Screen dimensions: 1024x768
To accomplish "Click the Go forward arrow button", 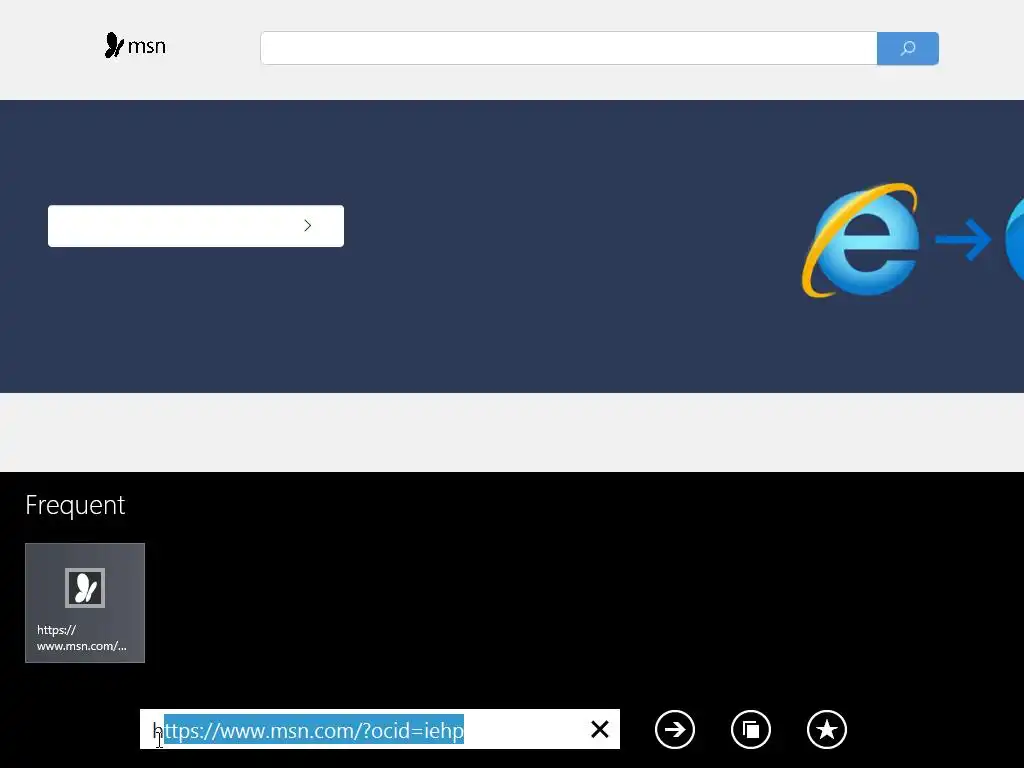I will click(x=675, y=729).
